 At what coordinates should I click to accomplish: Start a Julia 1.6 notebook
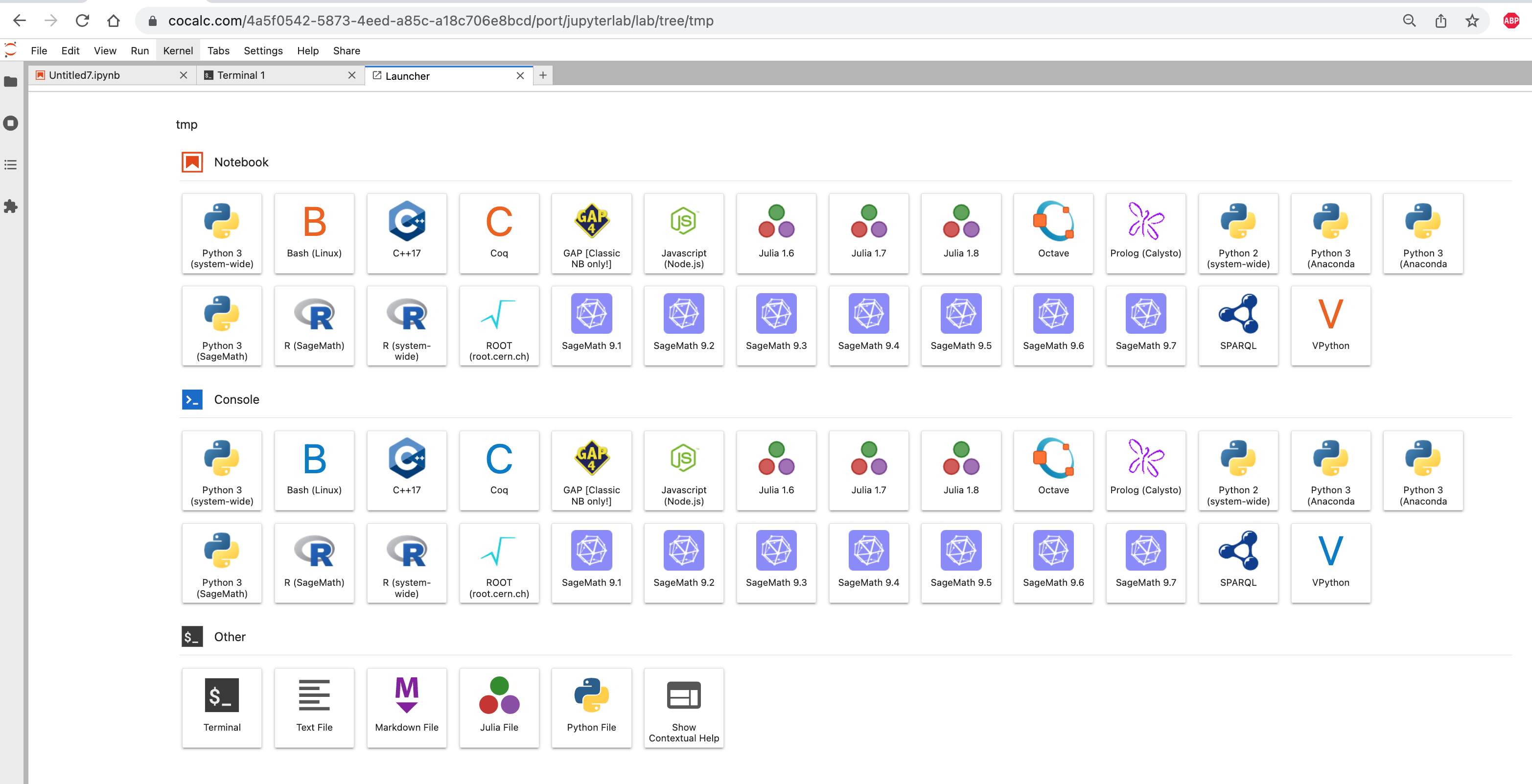coord(776,234)
